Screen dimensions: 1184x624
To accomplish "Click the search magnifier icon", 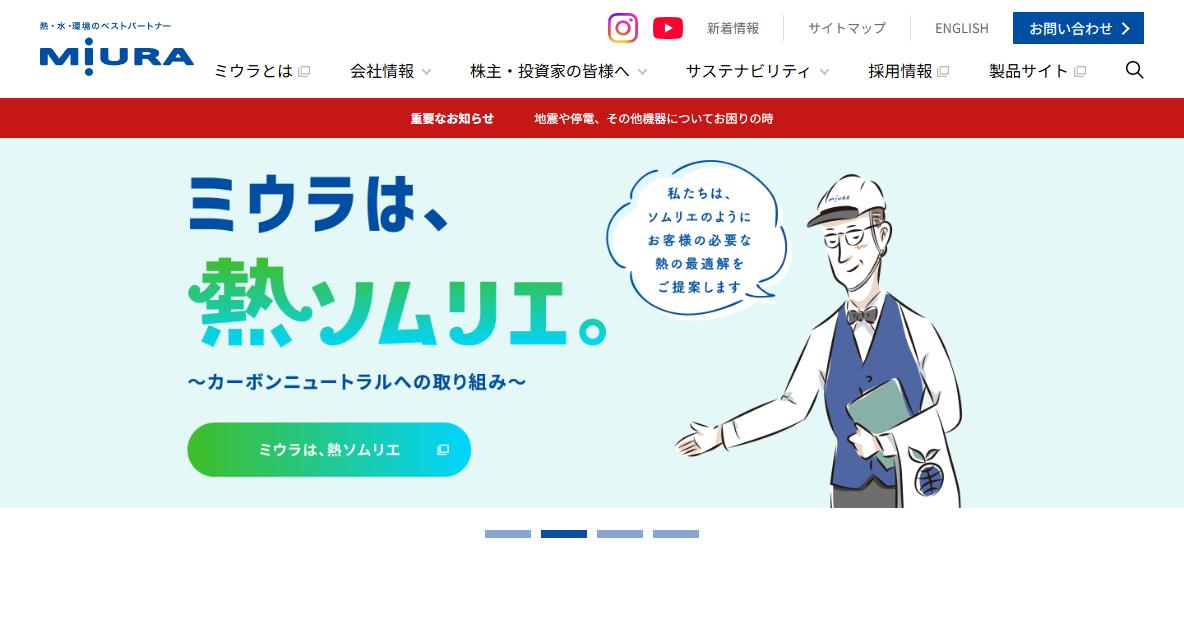I will (1134, 70).
